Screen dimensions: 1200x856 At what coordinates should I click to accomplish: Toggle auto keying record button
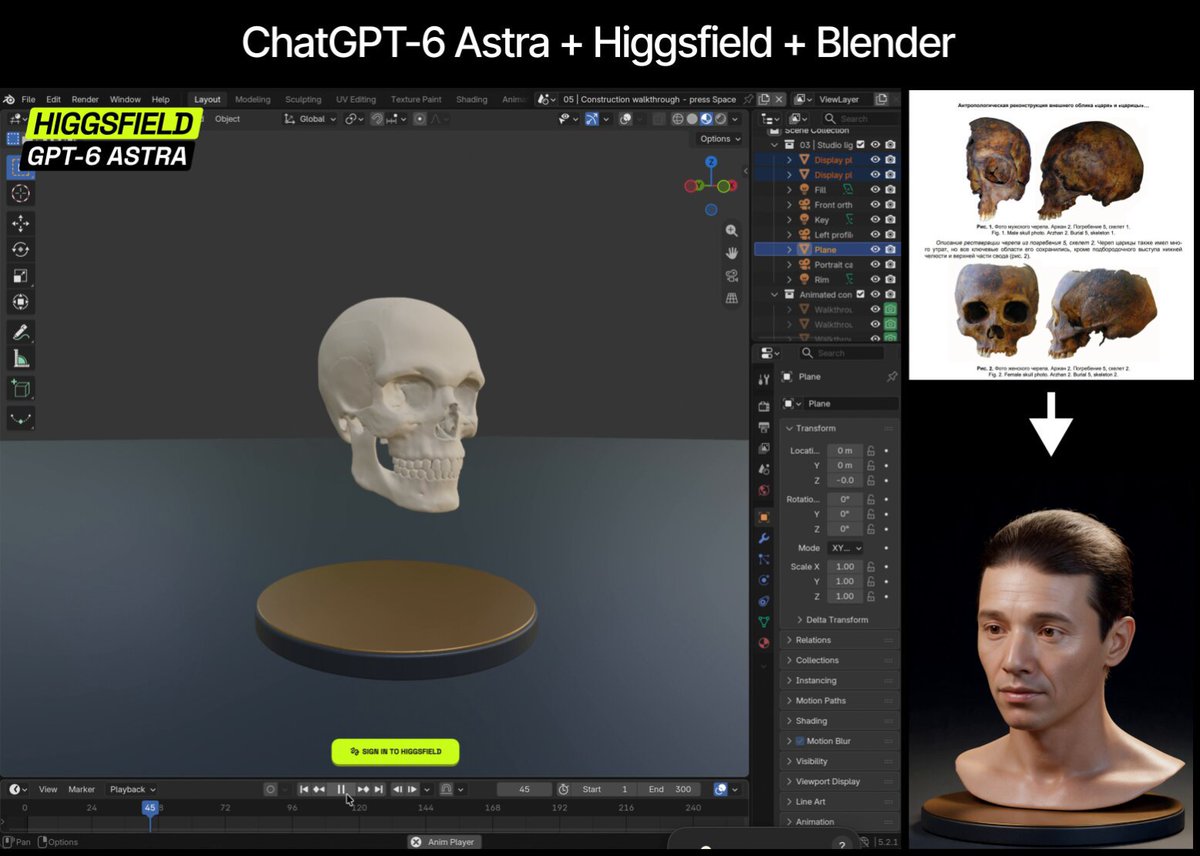[x=270, y=789]
